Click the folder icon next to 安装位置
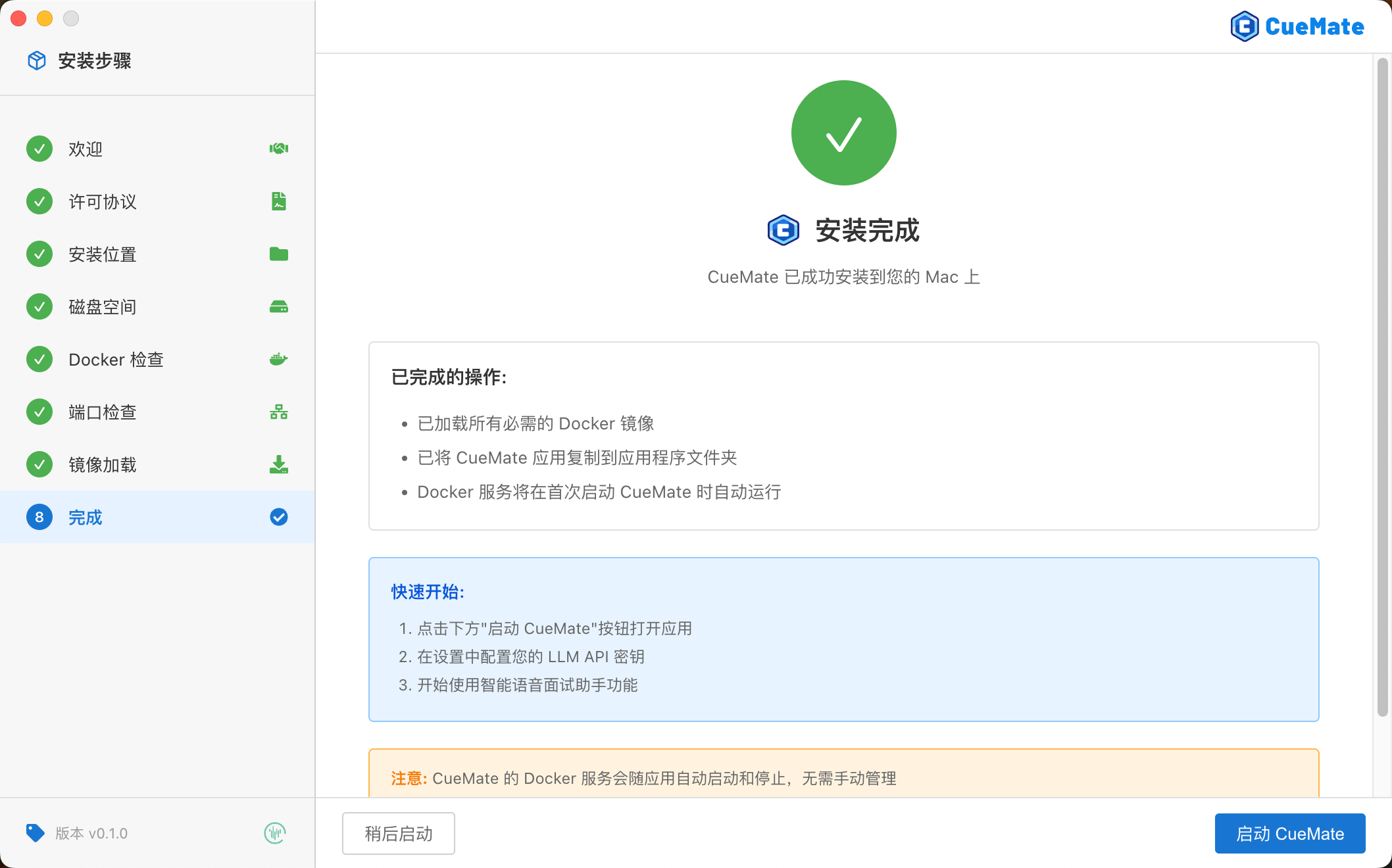The width and height of the screenshot is (1392, 868). (x=278, y=254)
